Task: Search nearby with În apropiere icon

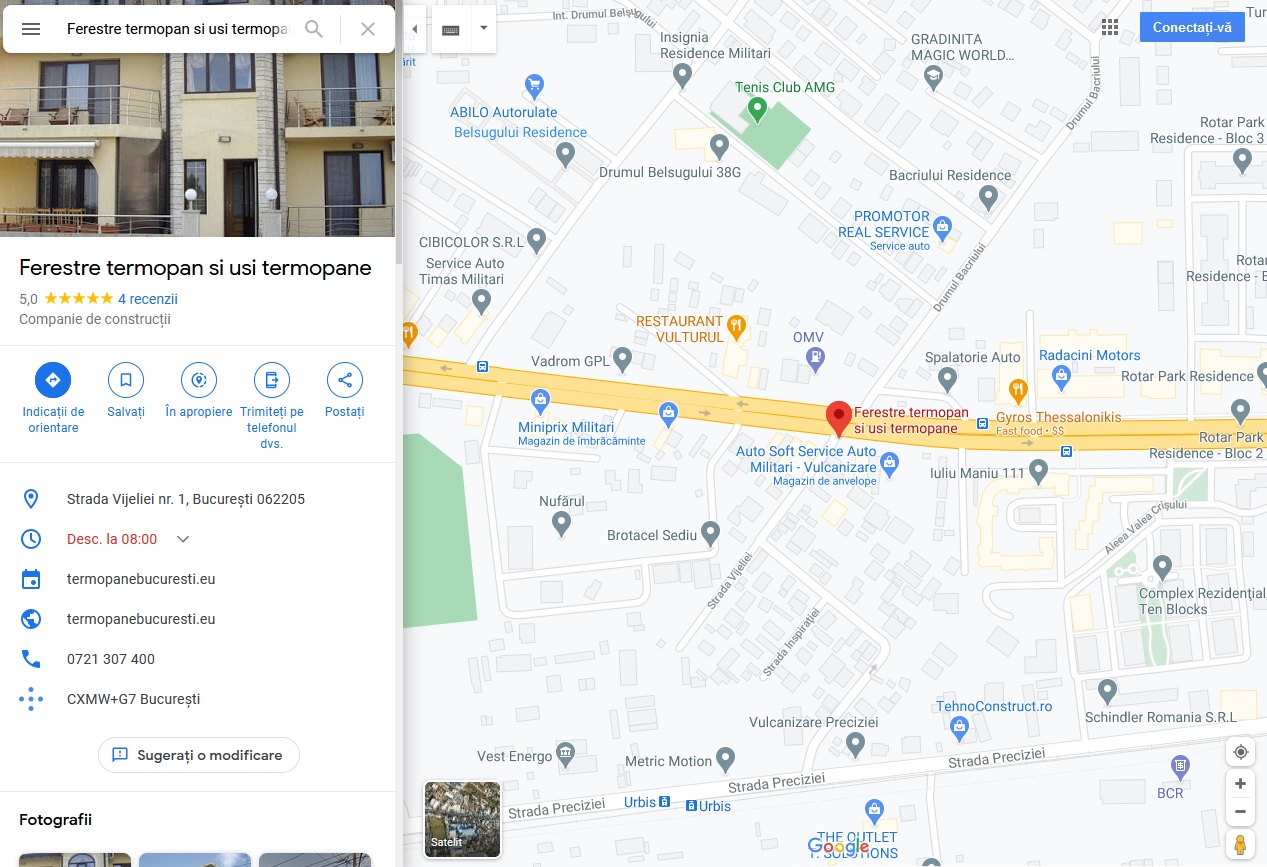Action: (x=199, y=380)
